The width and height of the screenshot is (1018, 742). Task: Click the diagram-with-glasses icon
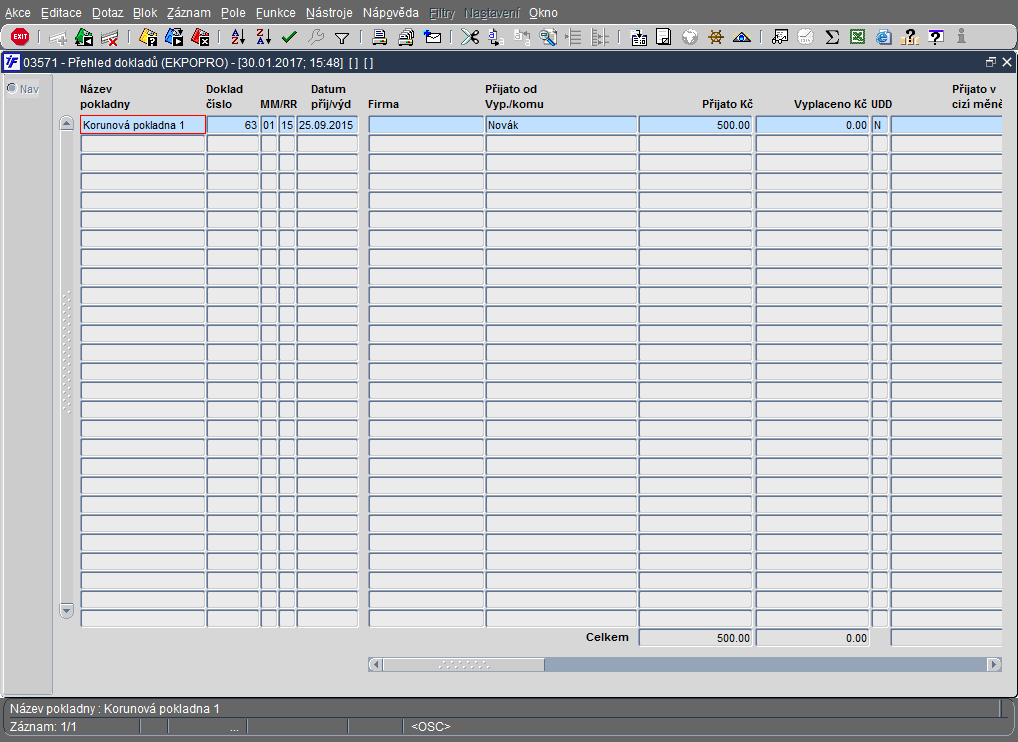click(x=780, y=38)
